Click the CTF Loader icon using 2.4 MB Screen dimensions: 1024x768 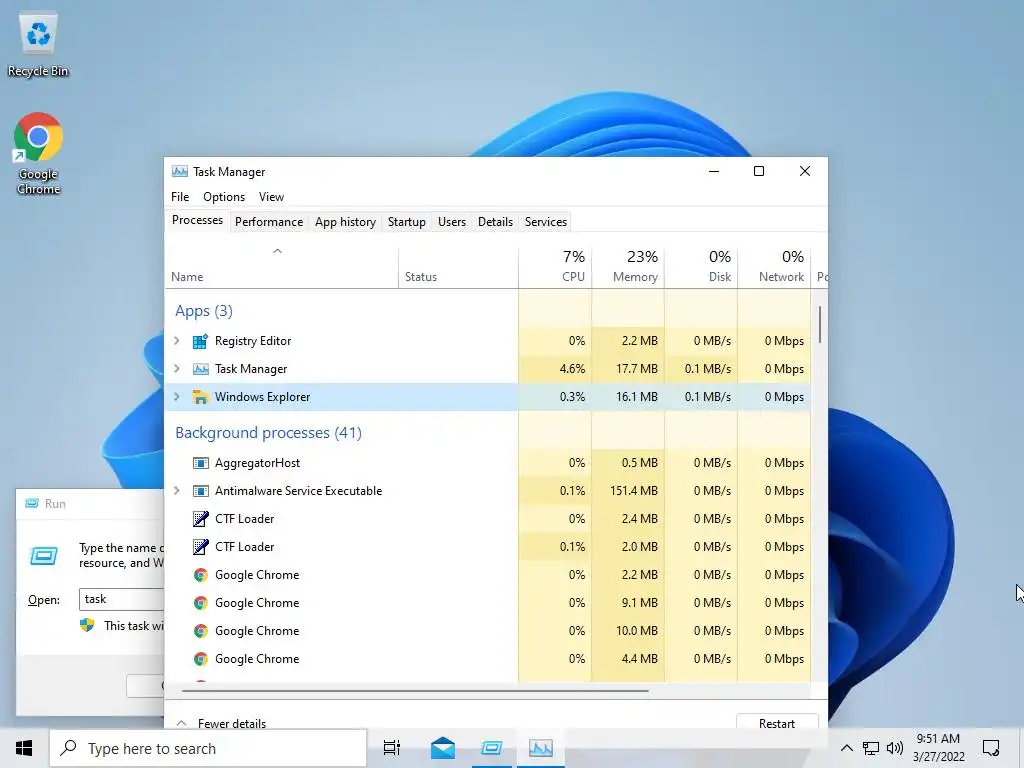(200, 519)
